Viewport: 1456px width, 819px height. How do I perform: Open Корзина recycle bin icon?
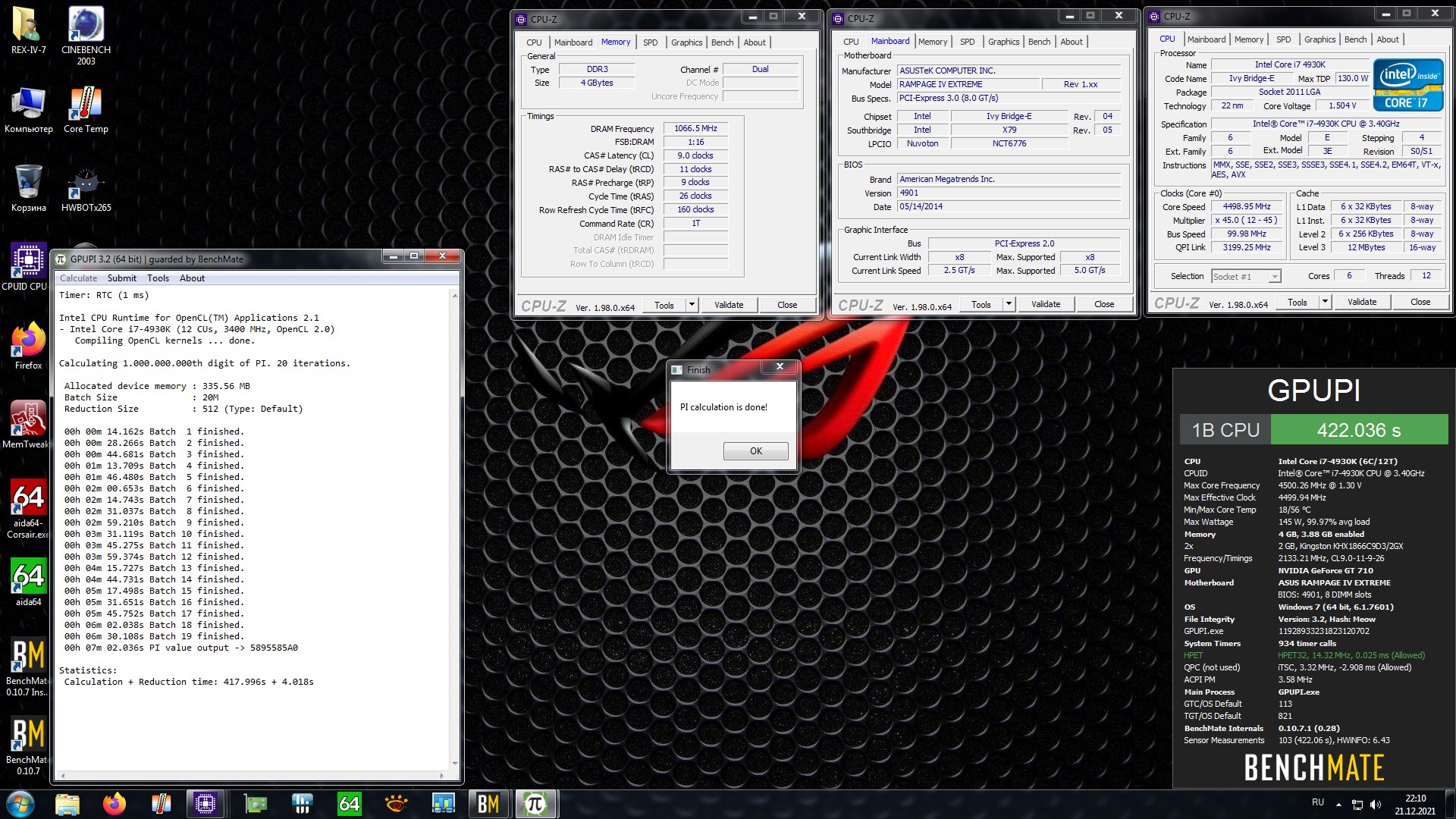(x=28, y=188)
